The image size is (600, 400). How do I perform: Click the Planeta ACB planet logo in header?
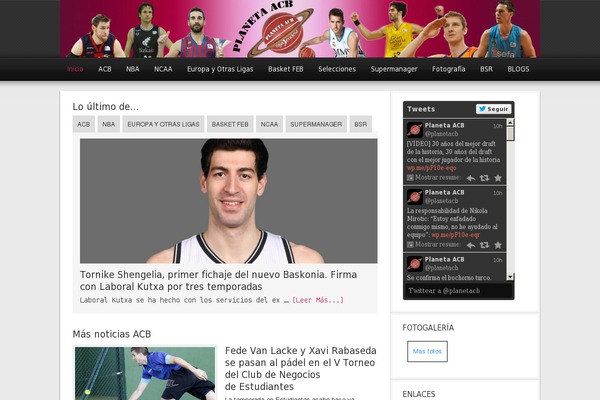283,33
